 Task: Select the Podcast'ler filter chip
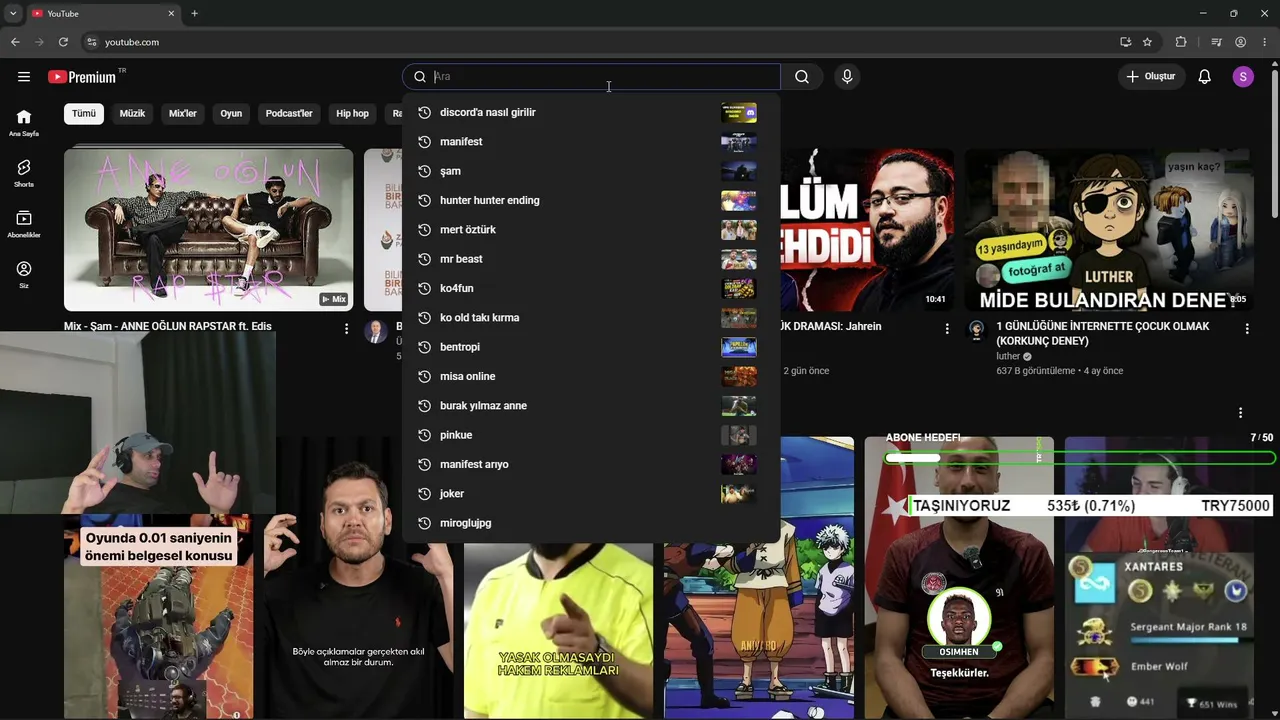pyautogui.click(x=289, y=114)
